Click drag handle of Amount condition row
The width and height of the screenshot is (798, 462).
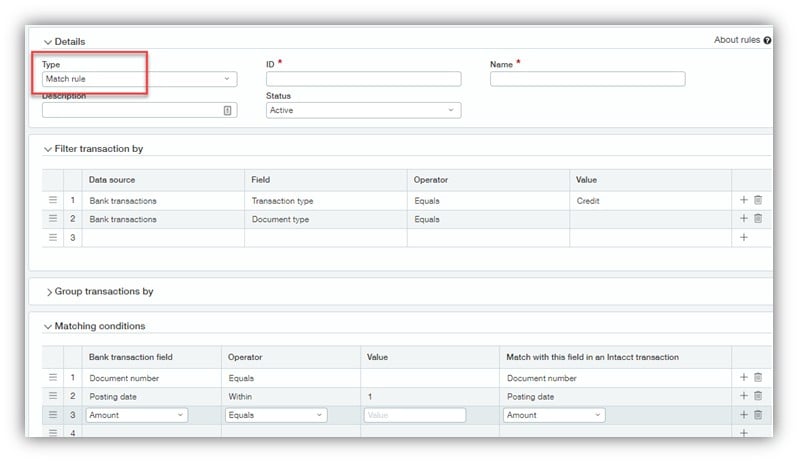click(x=53, y=415)
